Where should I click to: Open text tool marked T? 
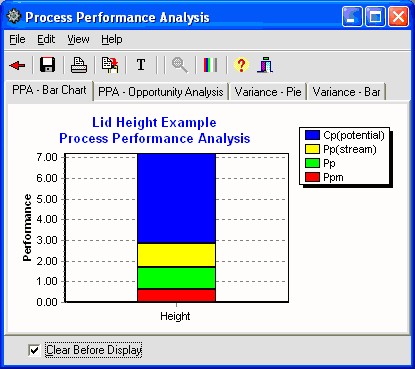141,65
